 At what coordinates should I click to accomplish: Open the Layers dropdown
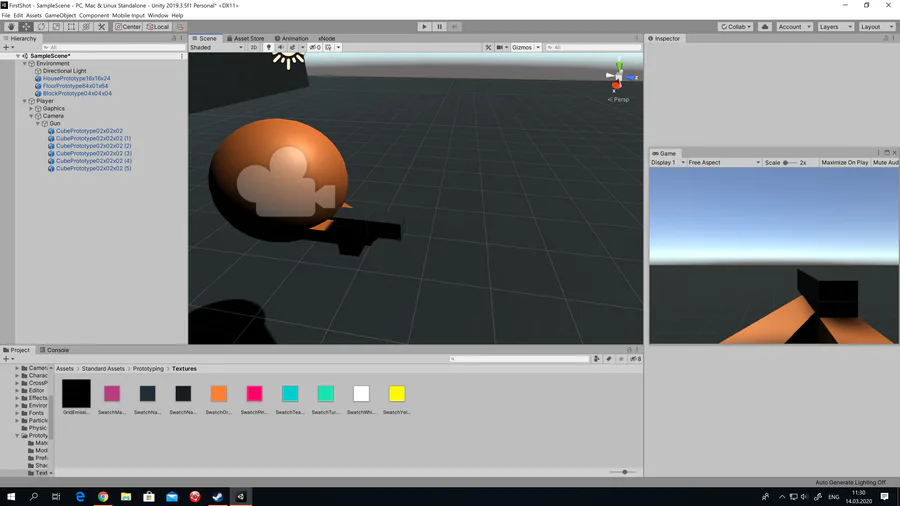(x=835, y=26)
